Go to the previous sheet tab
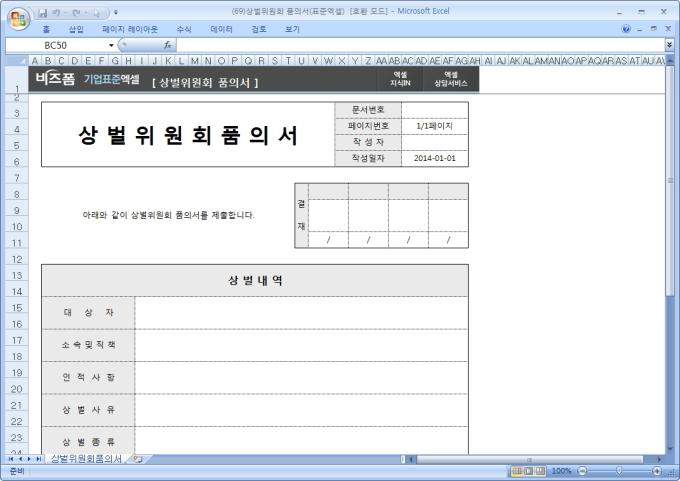The image size is (680, 481). [x=20, y=459]
